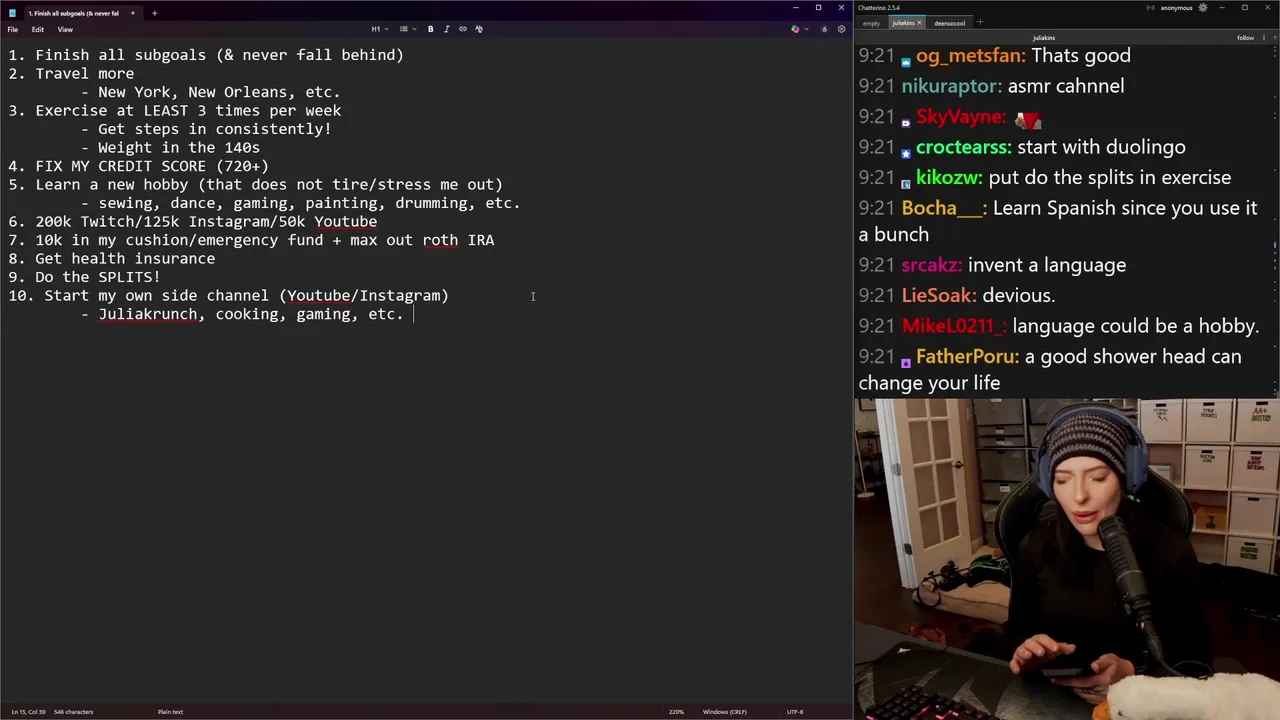The width and height of the screenshot is (1280, 720).
Task: Open Notepad settings gear
Action: point(841,29)
